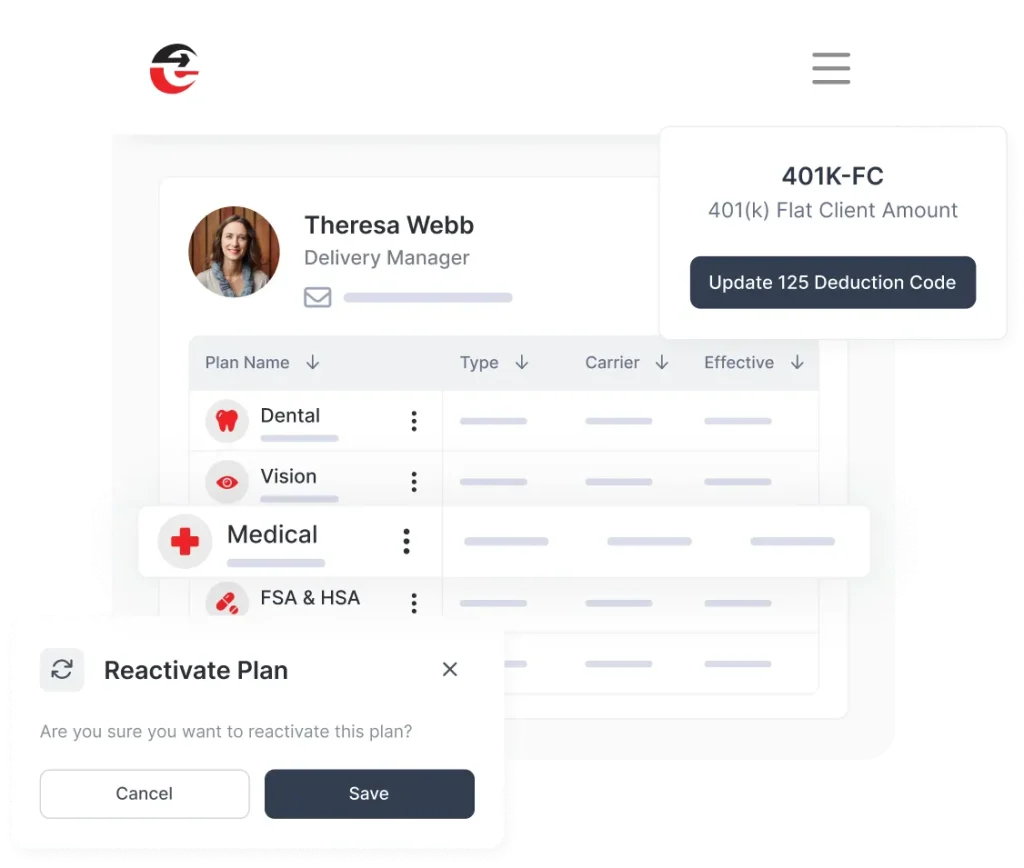
Task: Click Update 125 Deduction Code button
Action: coord(833,282)
